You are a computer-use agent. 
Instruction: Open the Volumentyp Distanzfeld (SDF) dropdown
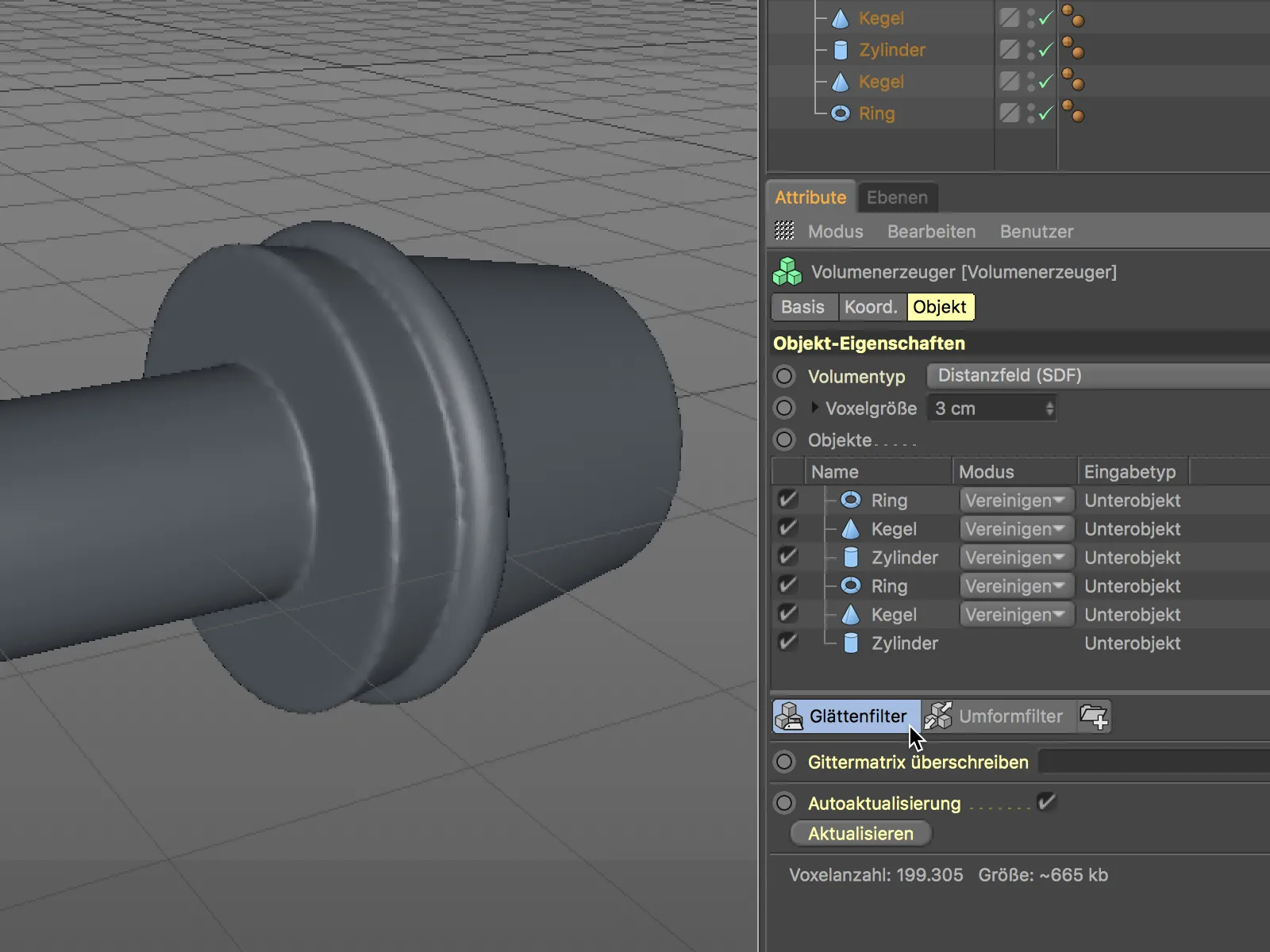(1099, 375)
